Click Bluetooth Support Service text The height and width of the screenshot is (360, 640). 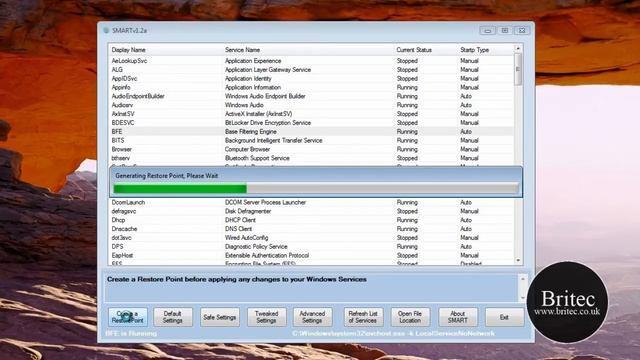(x=257, y=158)
